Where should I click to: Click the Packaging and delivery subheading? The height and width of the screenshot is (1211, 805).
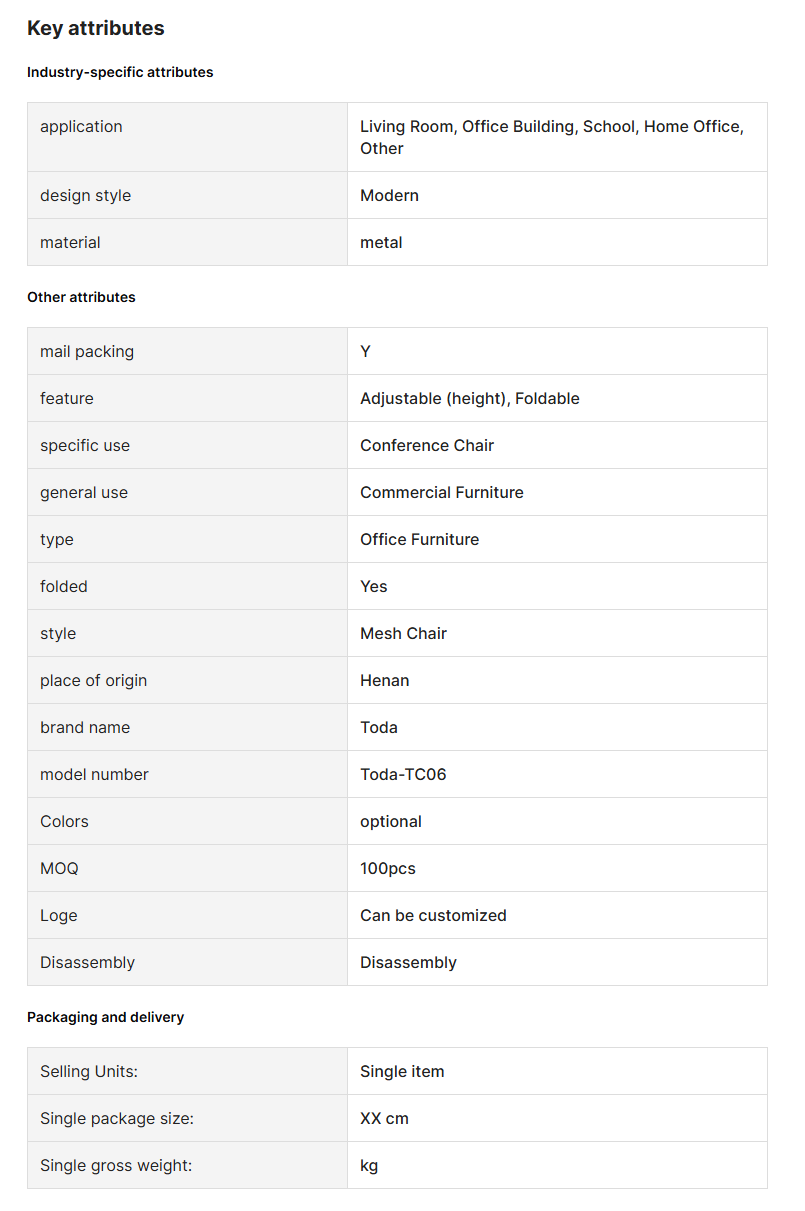click(106, 1017)
